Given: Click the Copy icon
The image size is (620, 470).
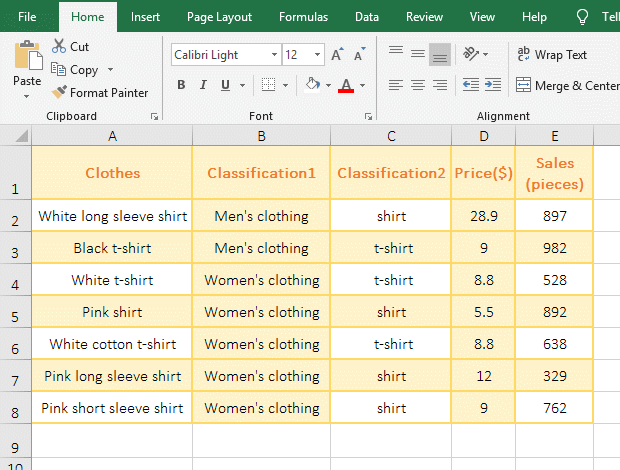Looking at the screenshot, I should [59, 69].
